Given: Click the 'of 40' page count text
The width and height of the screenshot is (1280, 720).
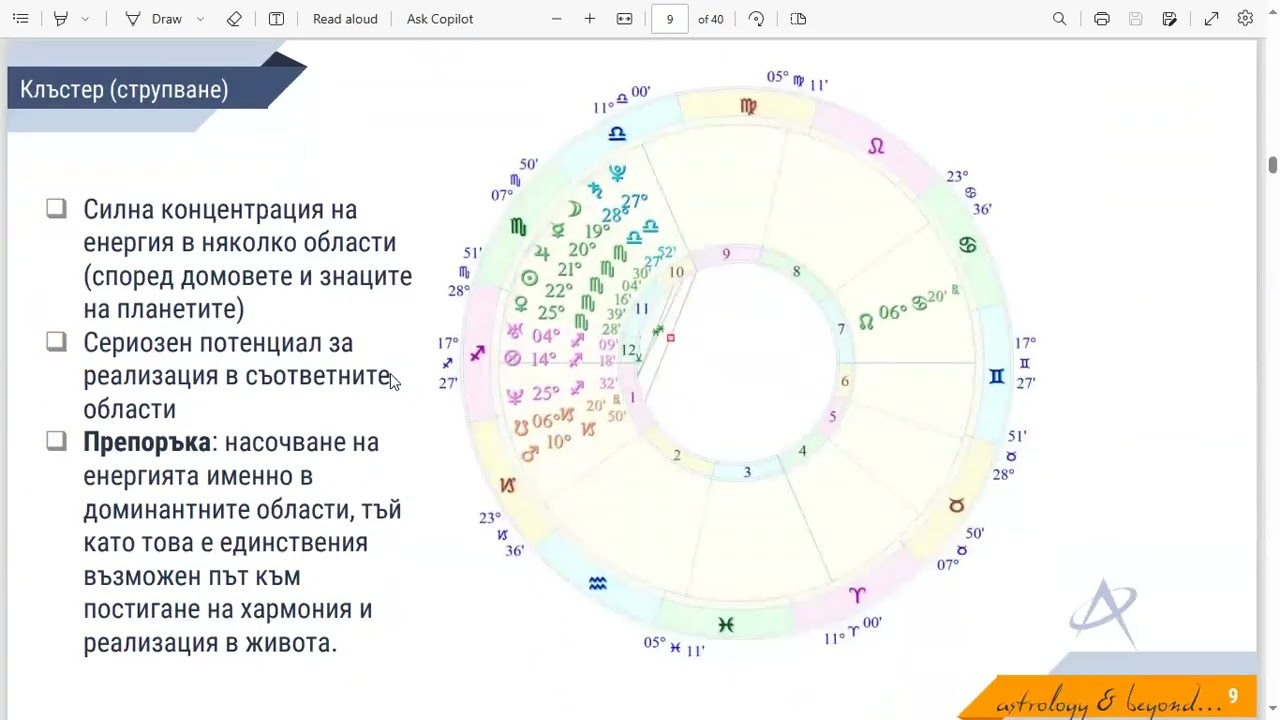Looking at the screenshot, I should (710, 19).
